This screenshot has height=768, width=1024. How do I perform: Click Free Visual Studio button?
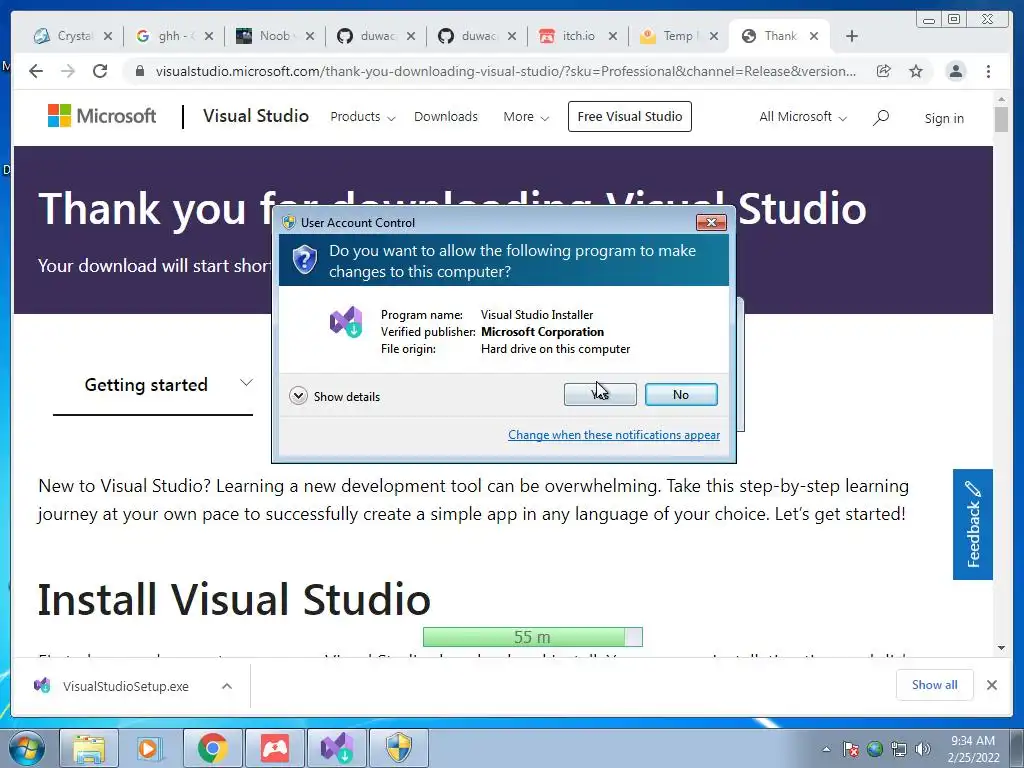[630, 116]
